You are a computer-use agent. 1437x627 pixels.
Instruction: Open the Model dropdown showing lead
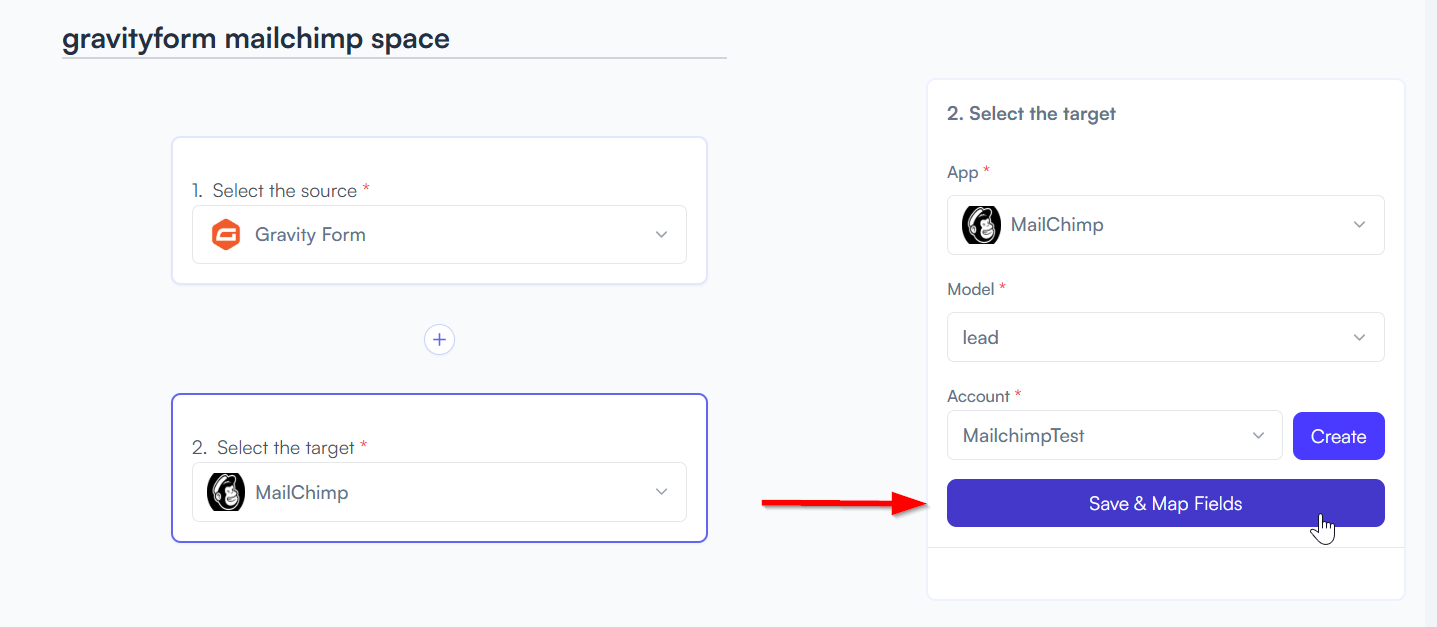(1166, 337)
